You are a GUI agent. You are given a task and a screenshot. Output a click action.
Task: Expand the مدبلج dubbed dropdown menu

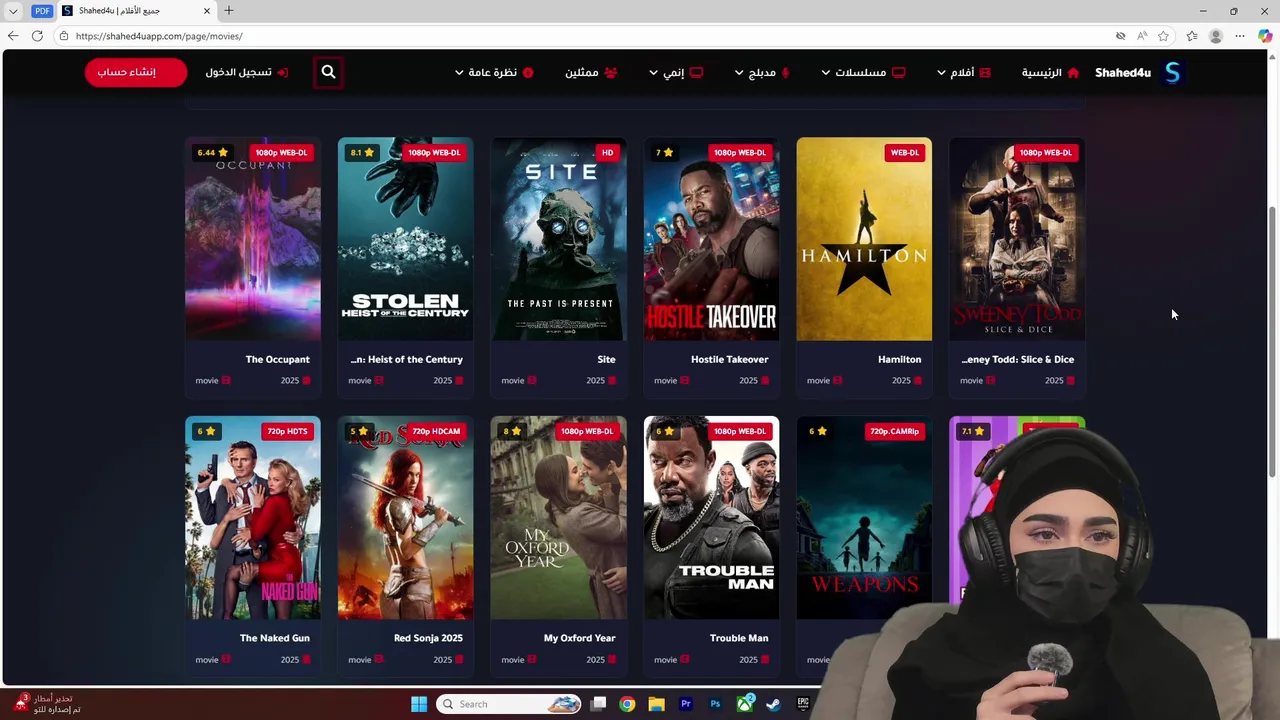(762, 72)
